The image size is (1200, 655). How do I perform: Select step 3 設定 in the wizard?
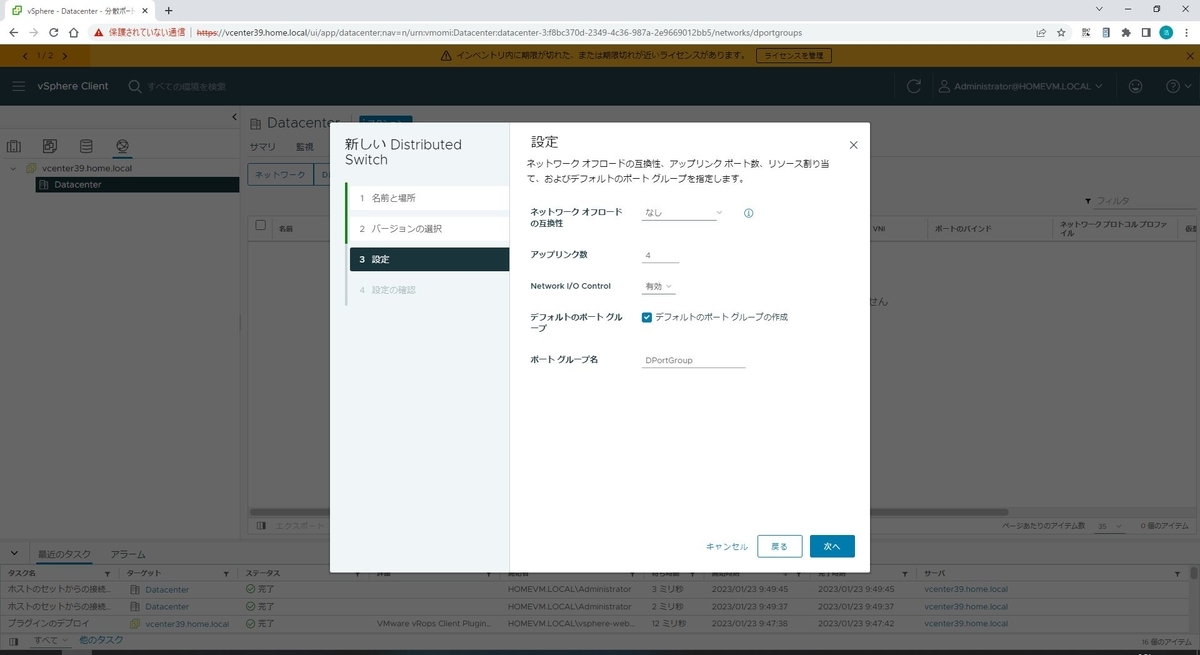tap(429, 259)
